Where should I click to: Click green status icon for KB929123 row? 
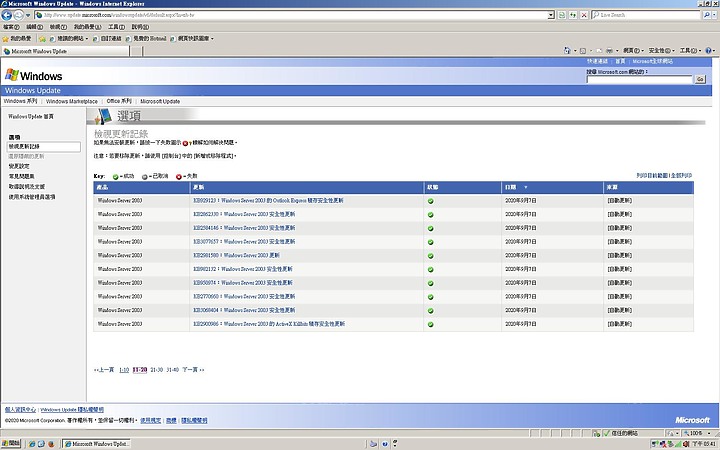(x=431, y=201)
